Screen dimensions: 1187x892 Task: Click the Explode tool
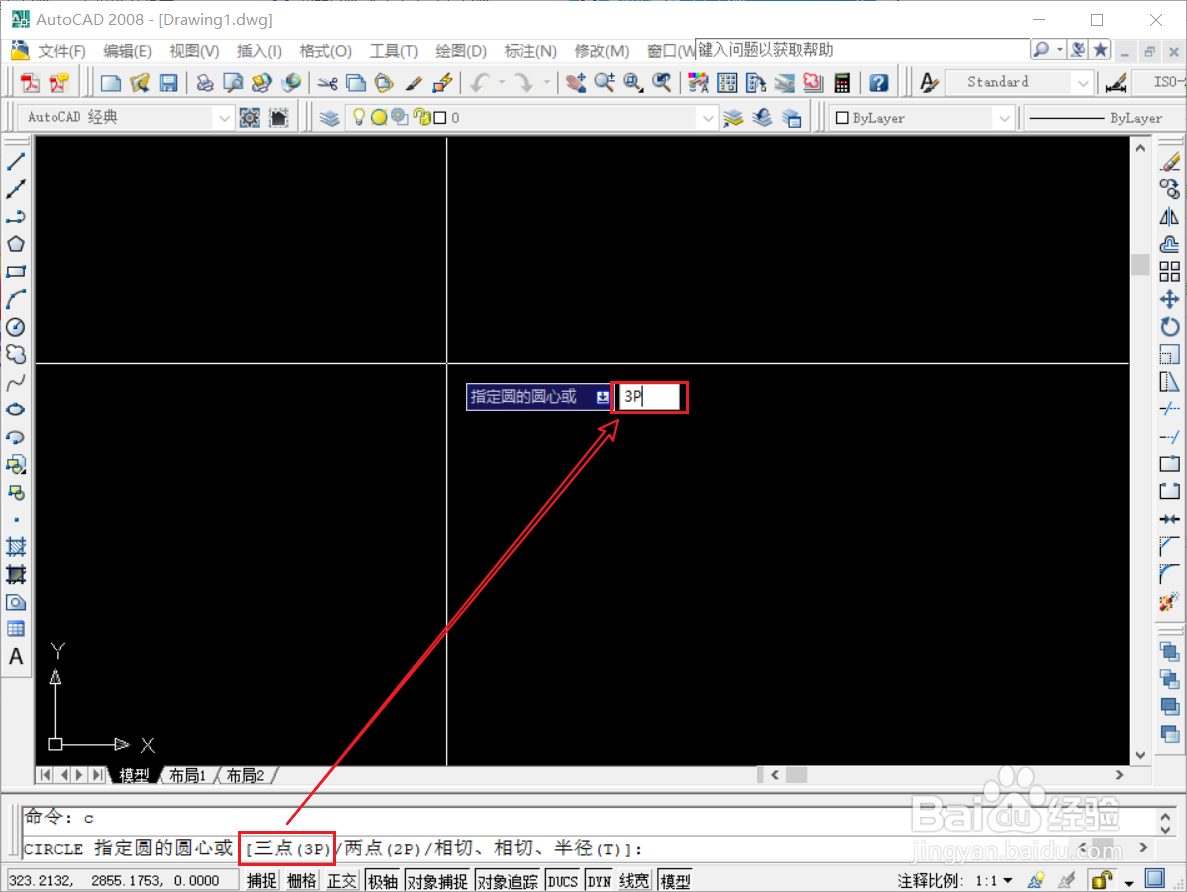click(x=1170, y=603)
